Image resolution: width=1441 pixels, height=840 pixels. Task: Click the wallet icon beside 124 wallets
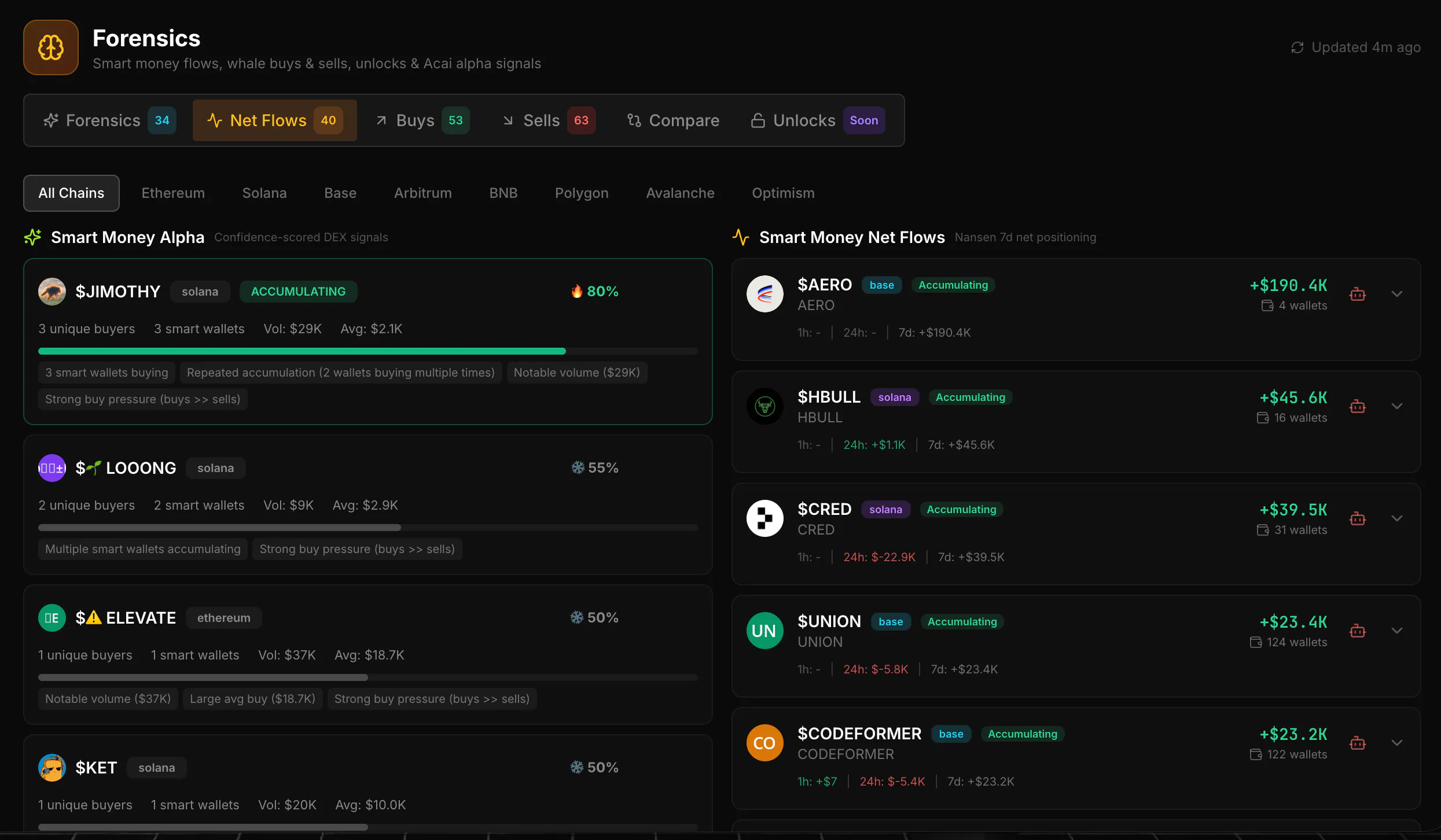[x=1256, y=642]
